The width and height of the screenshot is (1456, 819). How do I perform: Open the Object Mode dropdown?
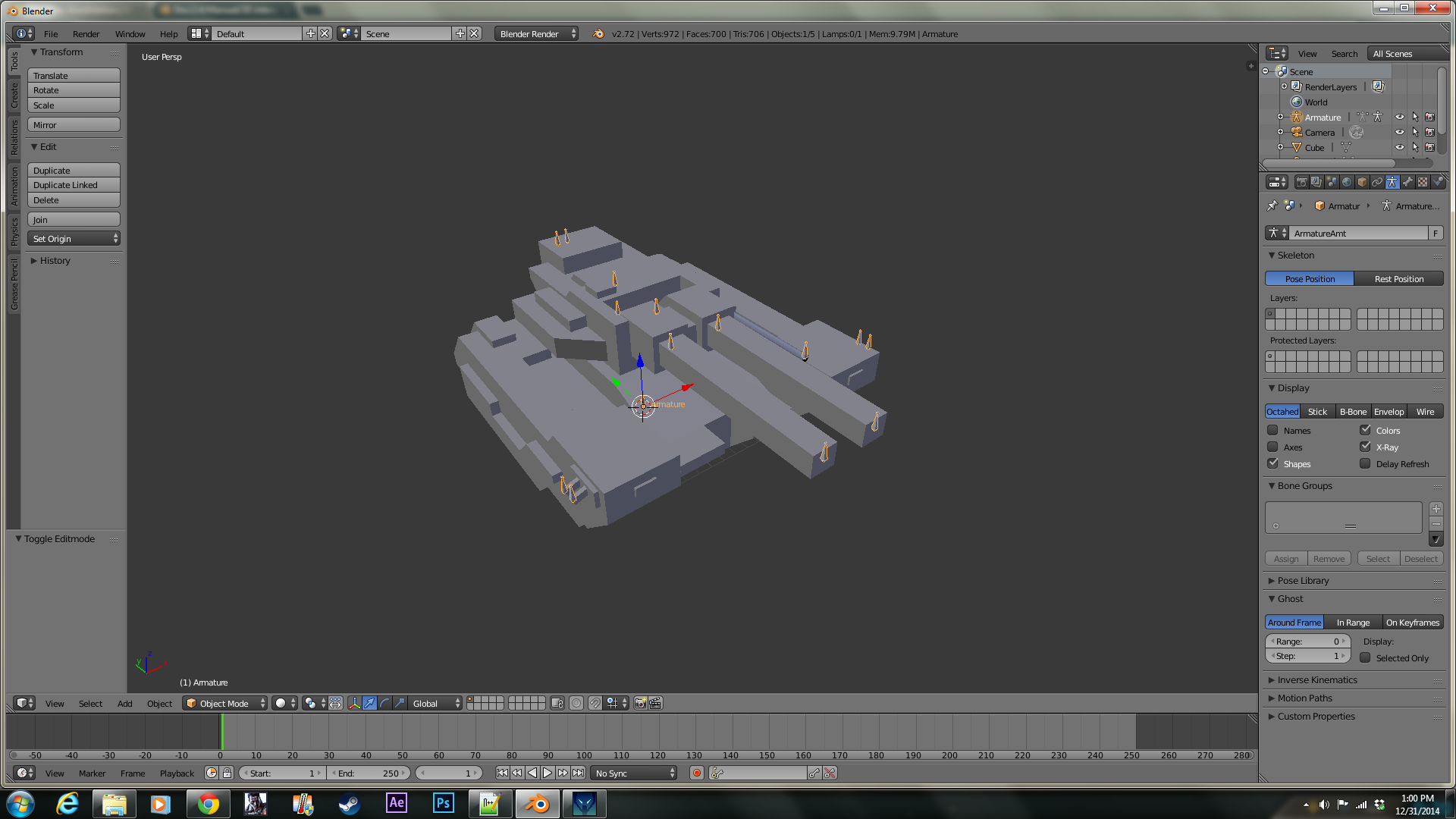(x=225, y=703)
